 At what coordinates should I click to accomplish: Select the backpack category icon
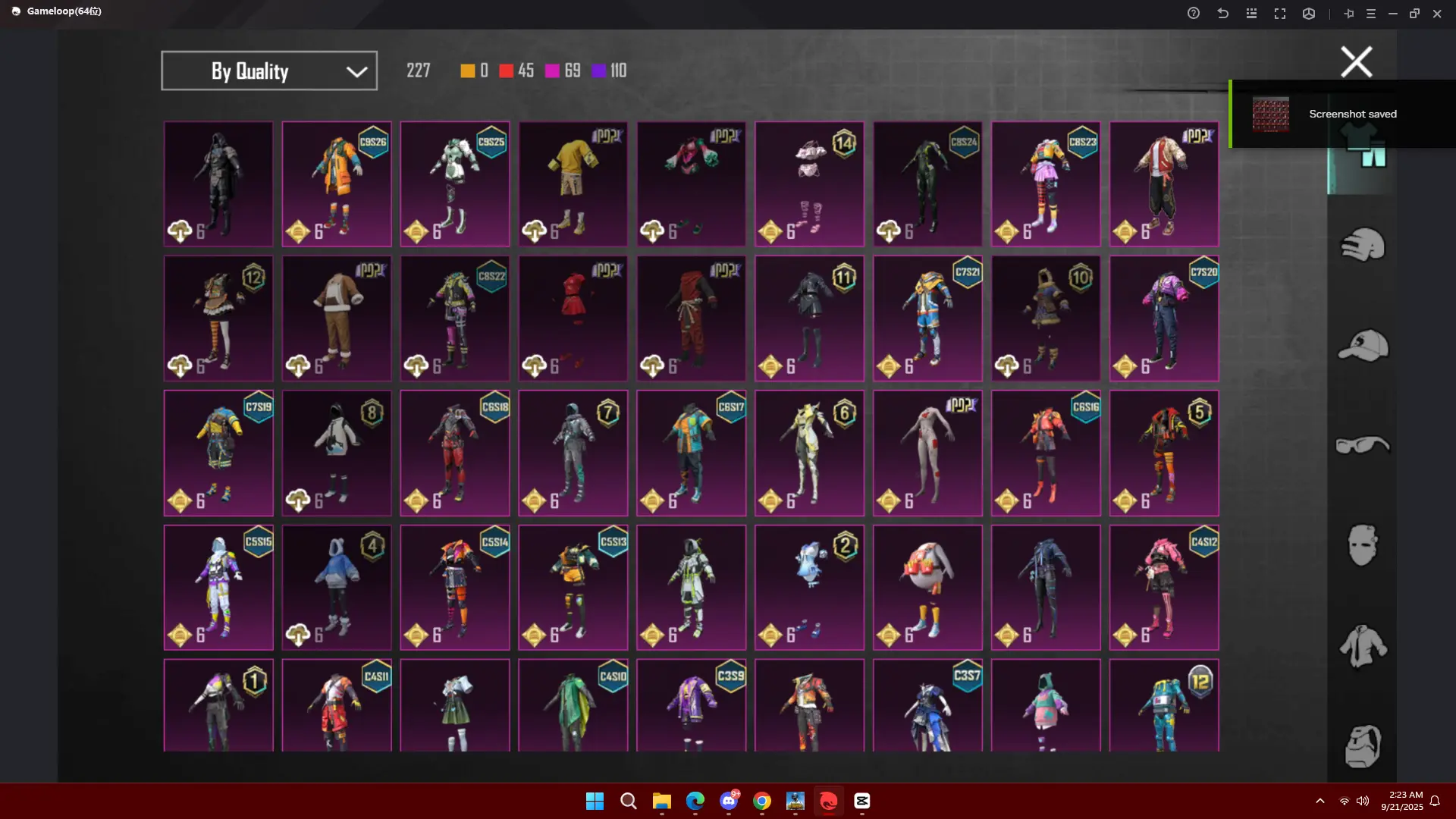tap(1362, 746)
